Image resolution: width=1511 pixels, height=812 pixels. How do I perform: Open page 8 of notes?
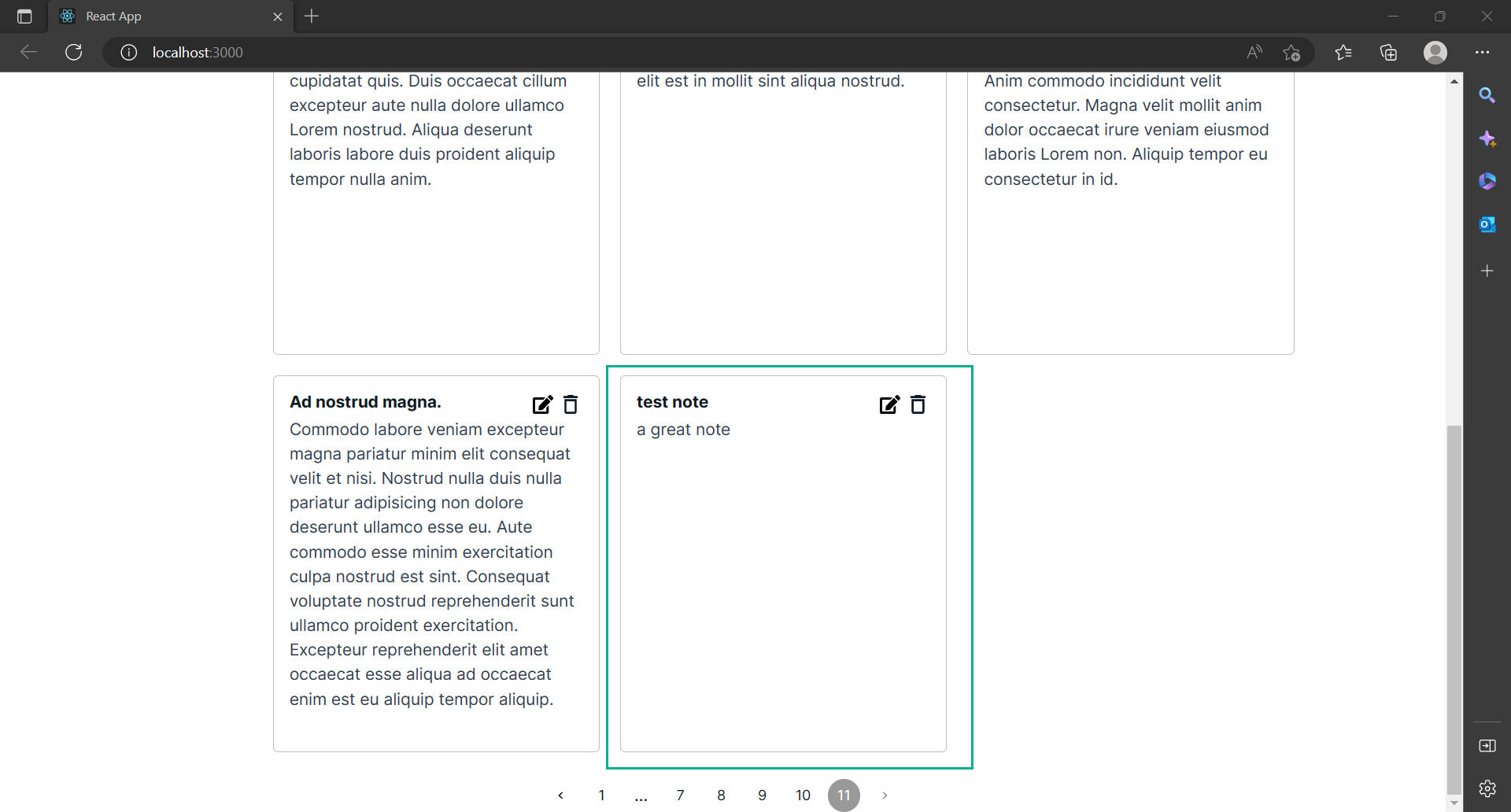click(x=722, y=795)
